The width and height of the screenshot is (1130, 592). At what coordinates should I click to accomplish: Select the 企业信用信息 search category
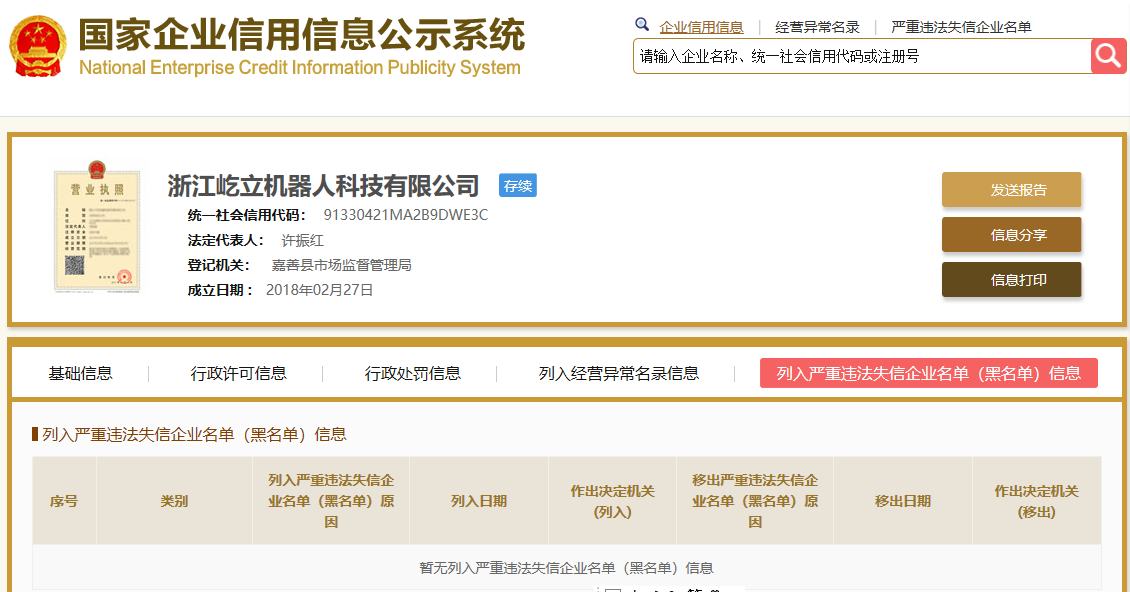tap(701, 27)
